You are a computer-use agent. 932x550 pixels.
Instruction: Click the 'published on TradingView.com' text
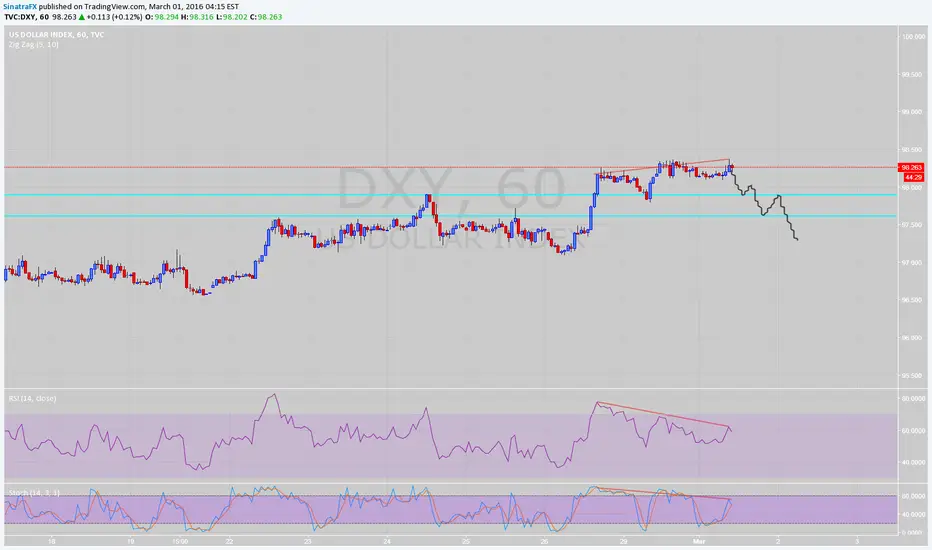93,7
